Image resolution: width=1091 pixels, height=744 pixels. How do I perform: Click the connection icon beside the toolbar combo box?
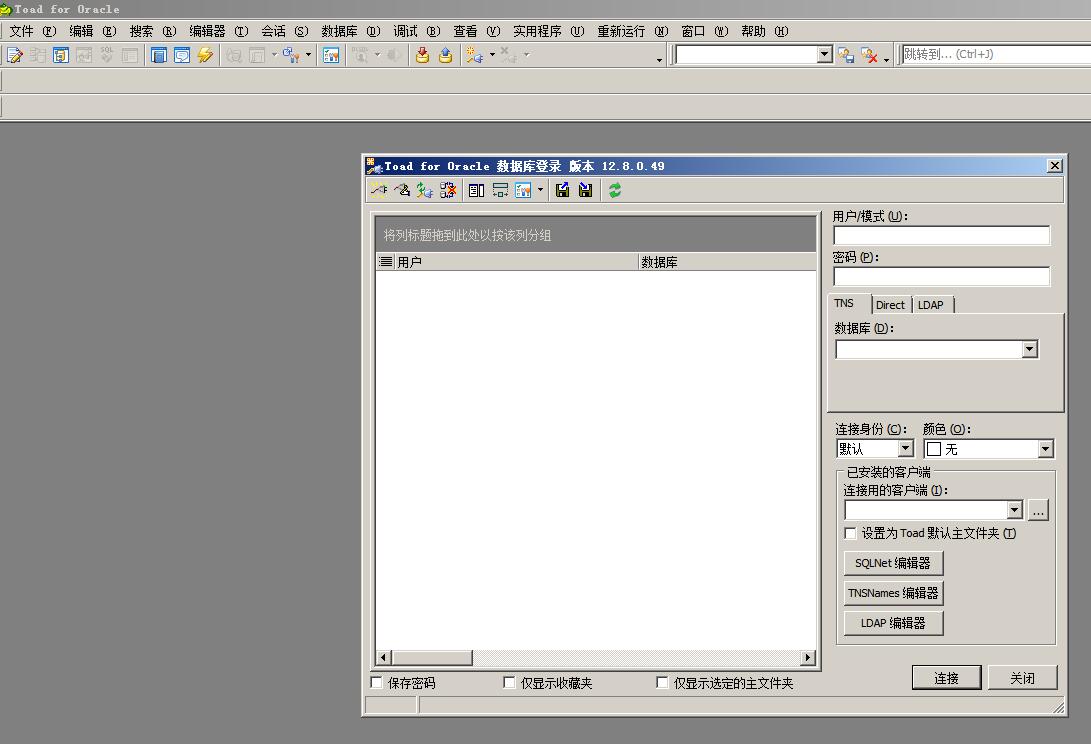coord(846,55)
